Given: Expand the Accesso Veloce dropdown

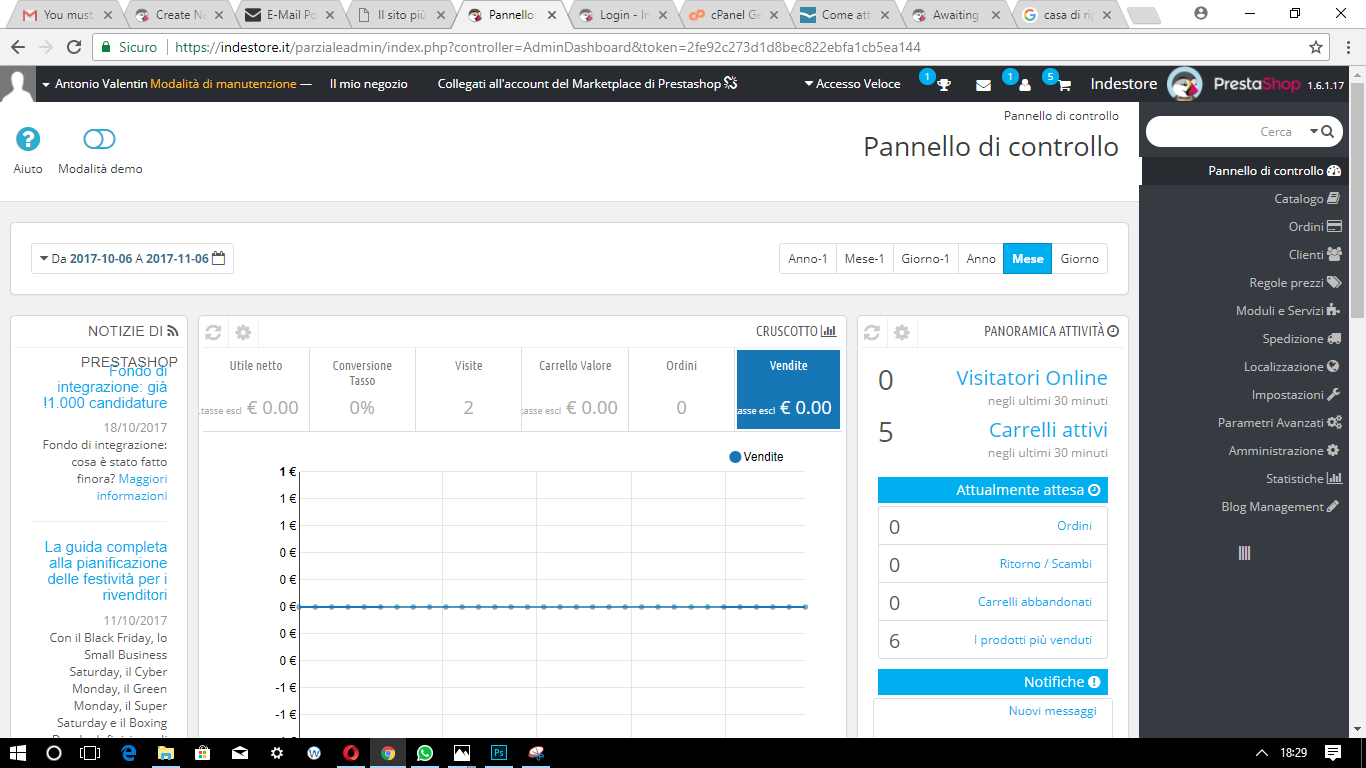Looking at the screenshot, I should (852, 84).
